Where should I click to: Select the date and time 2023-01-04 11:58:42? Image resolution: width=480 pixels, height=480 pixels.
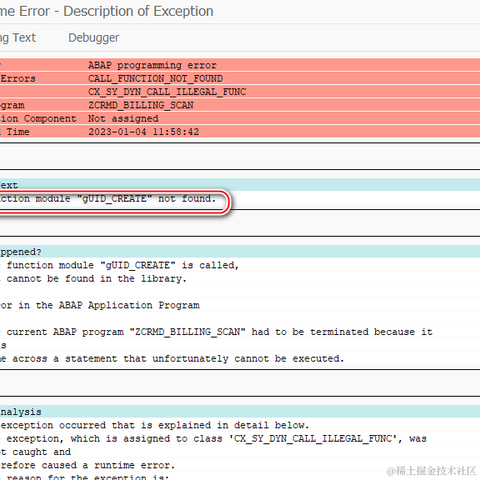(144, 132)
